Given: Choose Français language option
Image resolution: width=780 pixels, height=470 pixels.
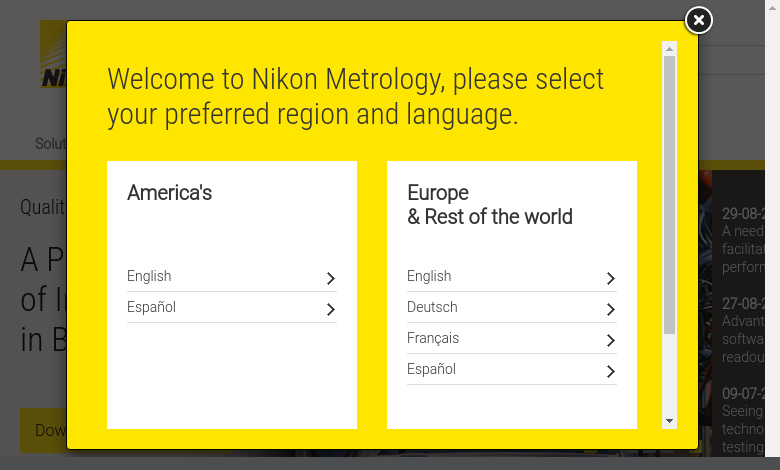Looking at the screenshot, I should pos(512,338).
